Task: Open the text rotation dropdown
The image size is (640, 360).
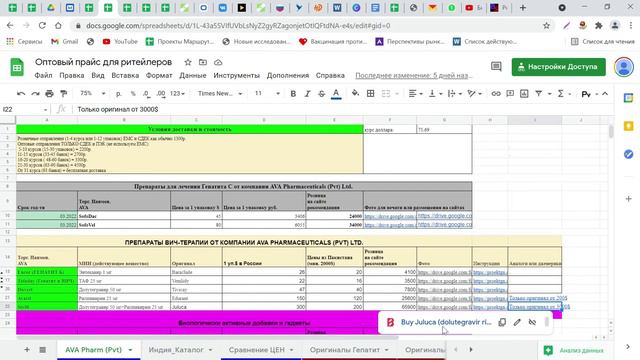Action: pyautogui.click(x=474, y=94)
